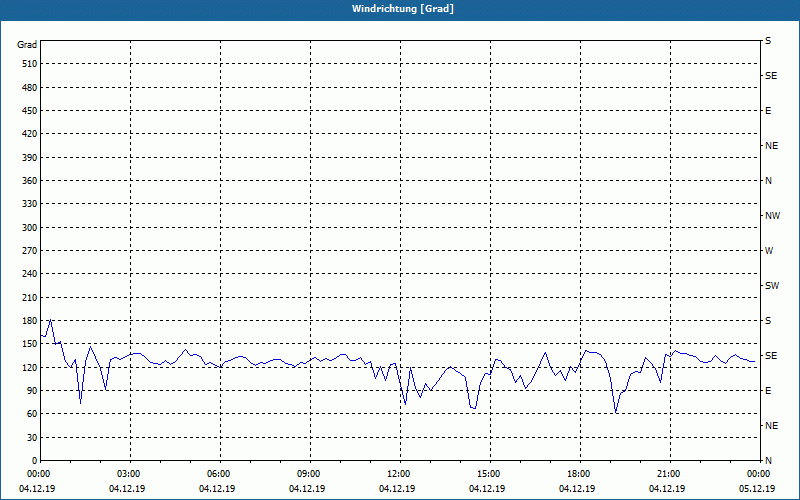Click the 300 y-axis value

tap(30, 228)
